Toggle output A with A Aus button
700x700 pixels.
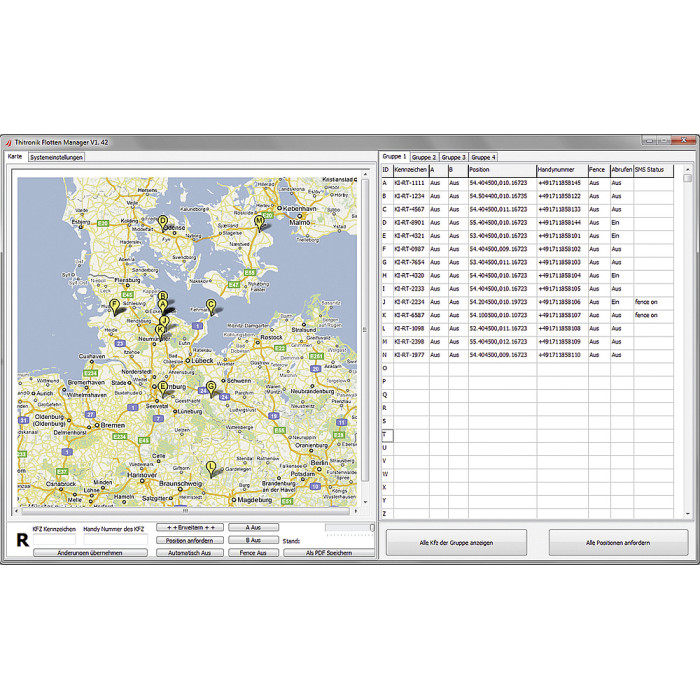click(253, 527)
